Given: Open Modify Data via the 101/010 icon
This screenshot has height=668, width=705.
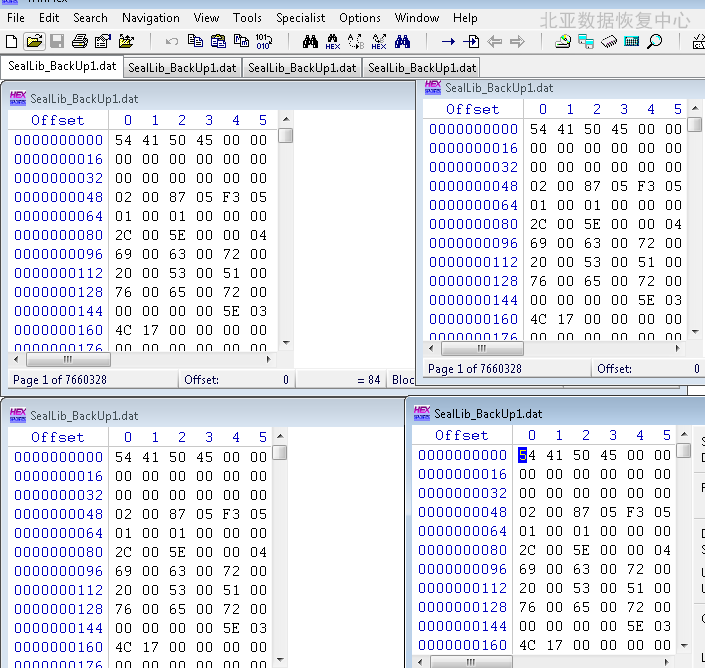Looking at the screenshot, I should coord(264,41).
